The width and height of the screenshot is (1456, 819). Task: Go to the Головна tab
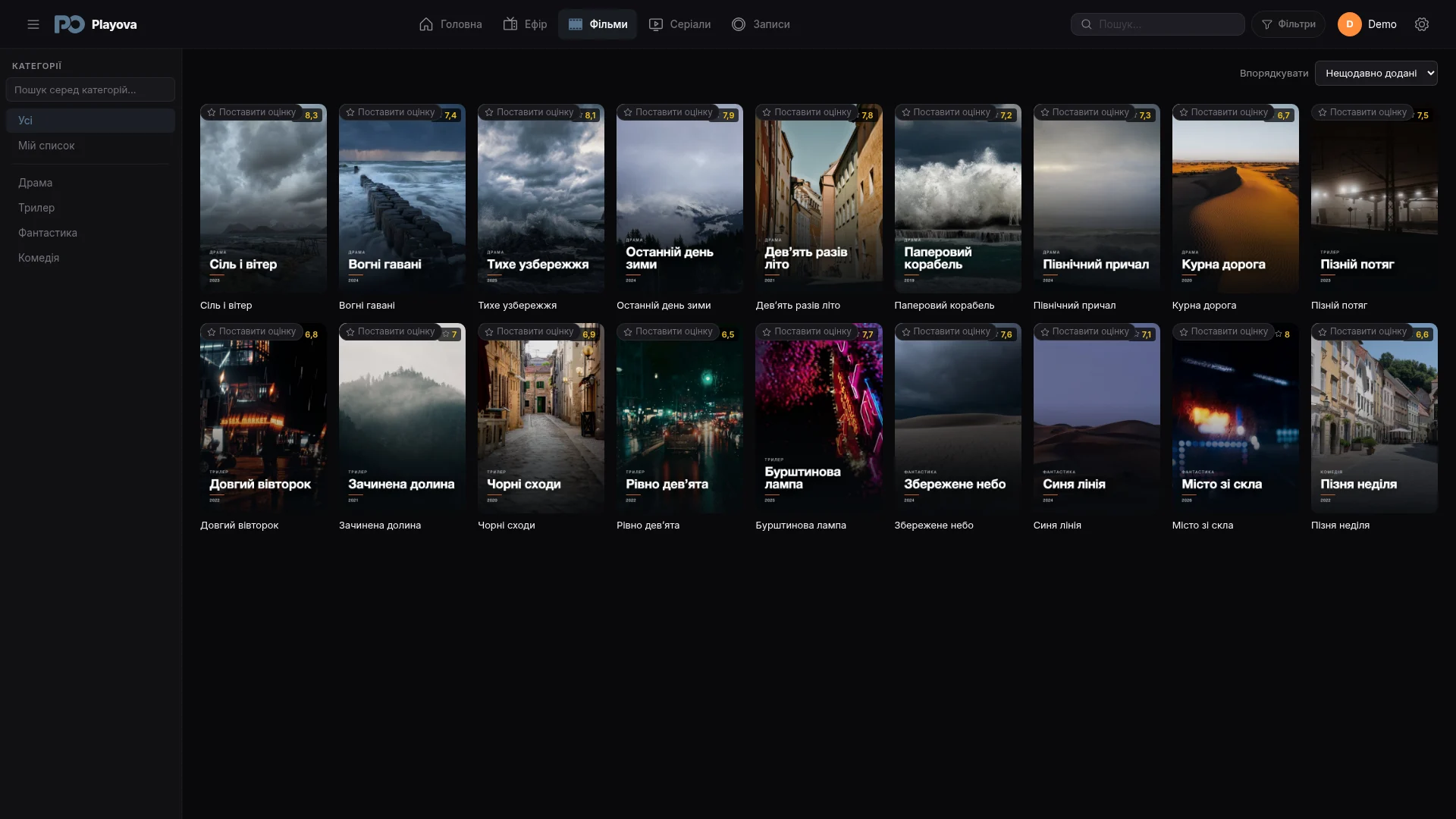450,24
